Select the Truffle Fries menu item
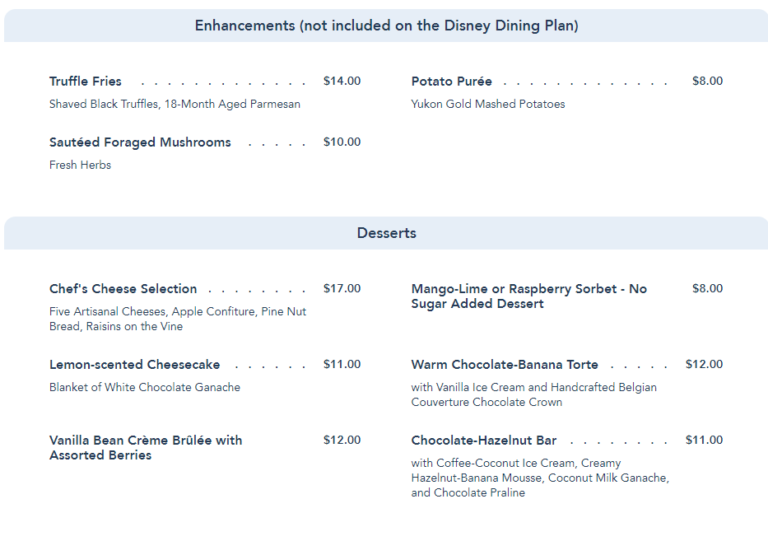 tap(85, 81)
